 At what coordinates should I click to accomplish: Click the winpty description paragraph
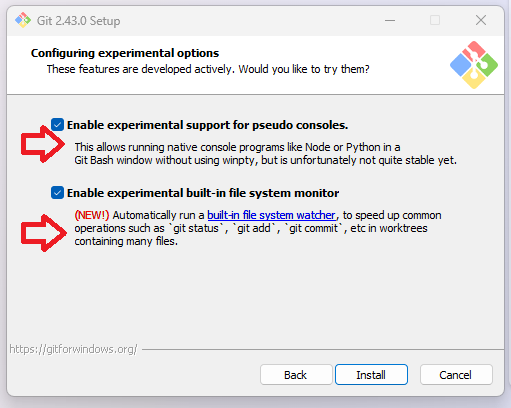(265, 154)
